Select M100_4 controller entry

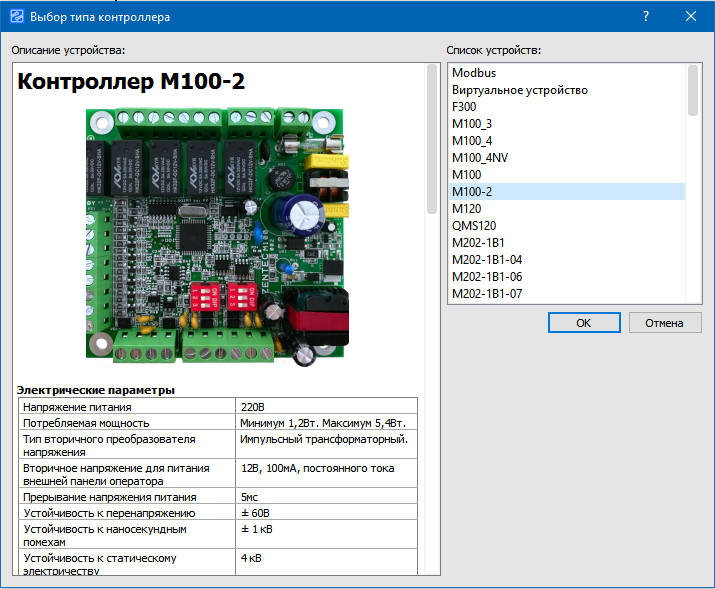point(471,141)
